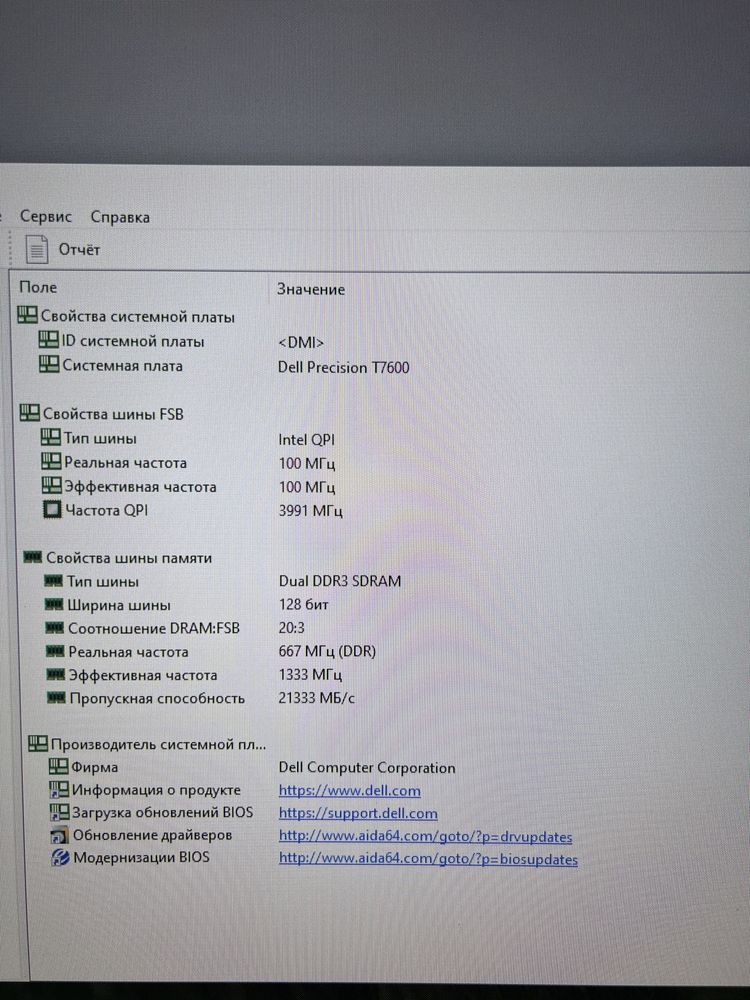Select the Свойства системной платы label
Image resolution: width=750 pixels, height=1000 pixels.
(x=138, y=316)
